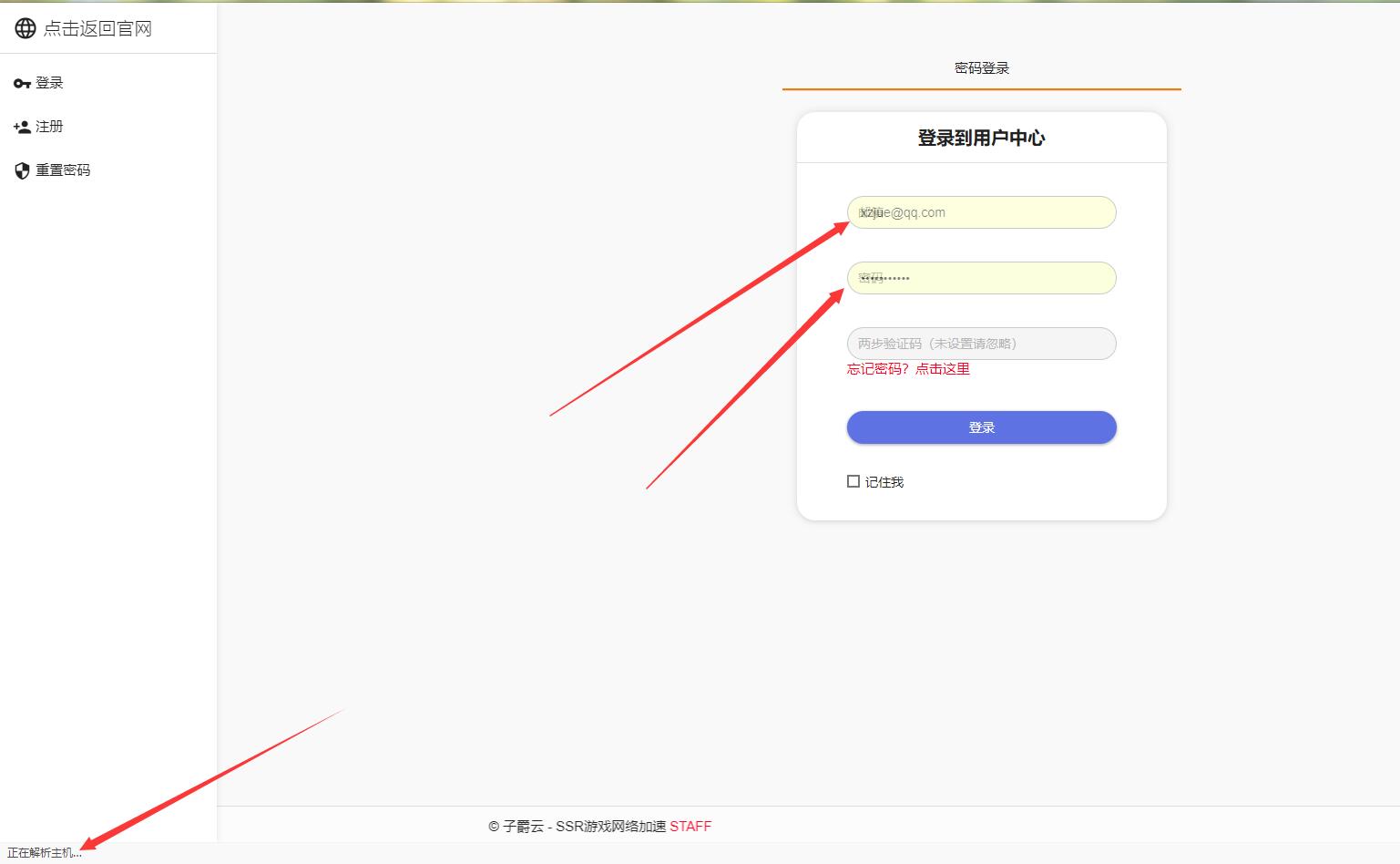Screen dimensions: 1400x864
Task: Click the blue 登录 button
Action: pos(982,427)
